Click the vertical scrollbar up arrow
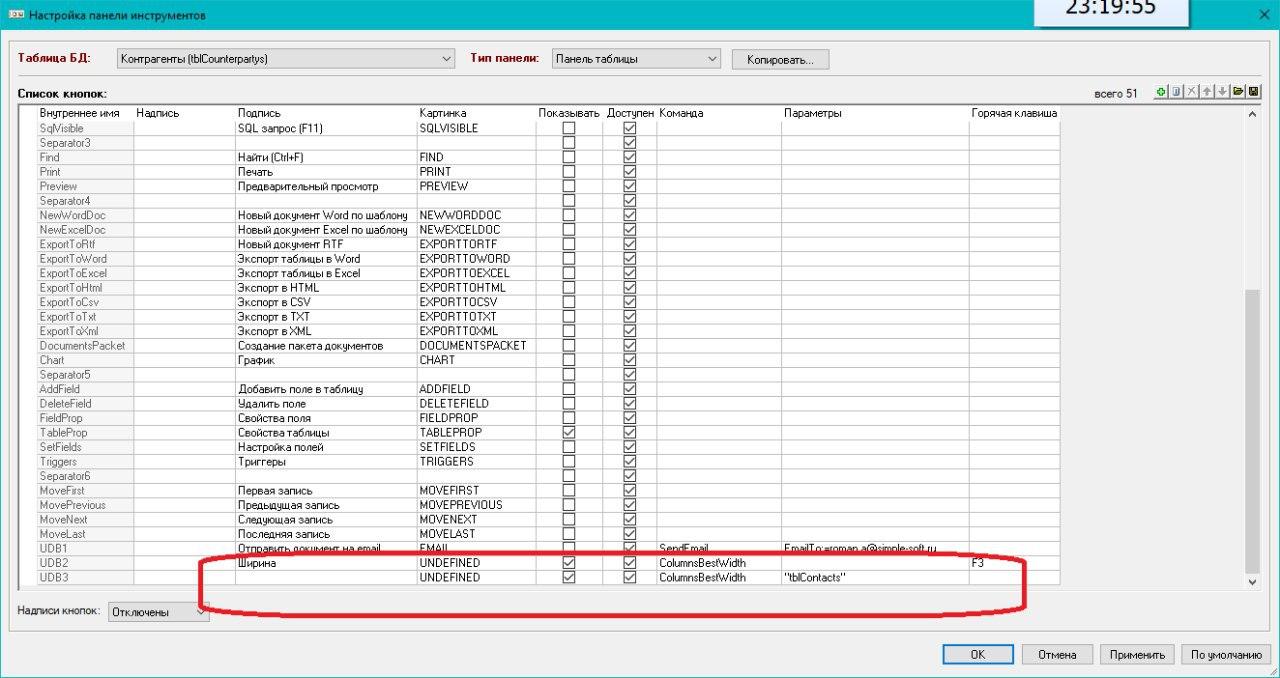Viewport: 1280px width, 678px height. point(1253,114)
